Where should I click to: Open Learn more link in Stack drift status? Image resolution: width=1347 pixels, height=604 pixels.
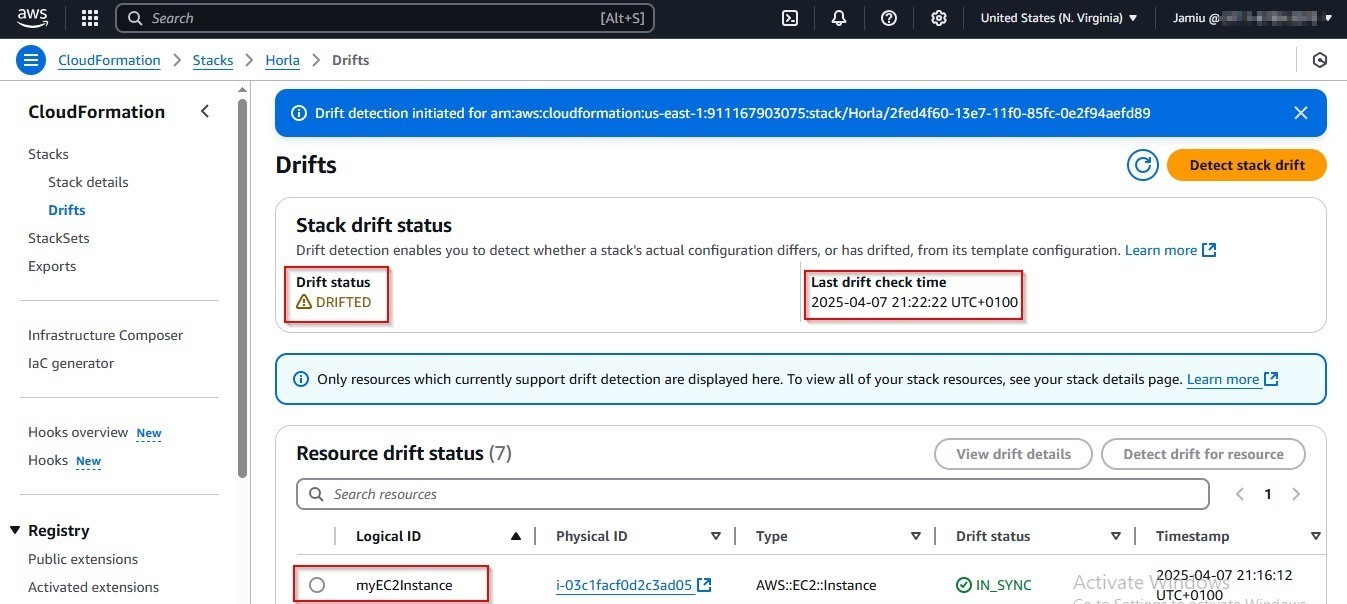1170,250
